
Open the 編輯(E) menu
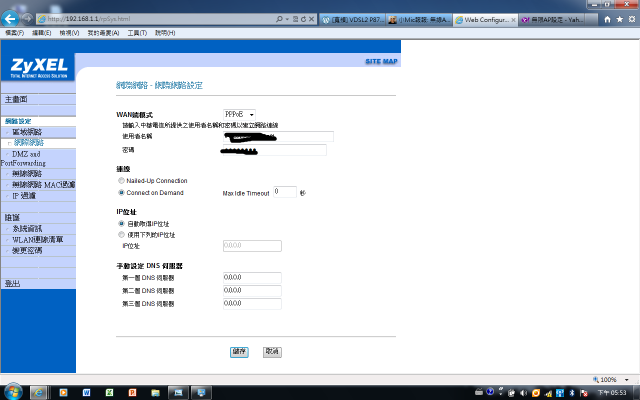[x=42, y=33]
